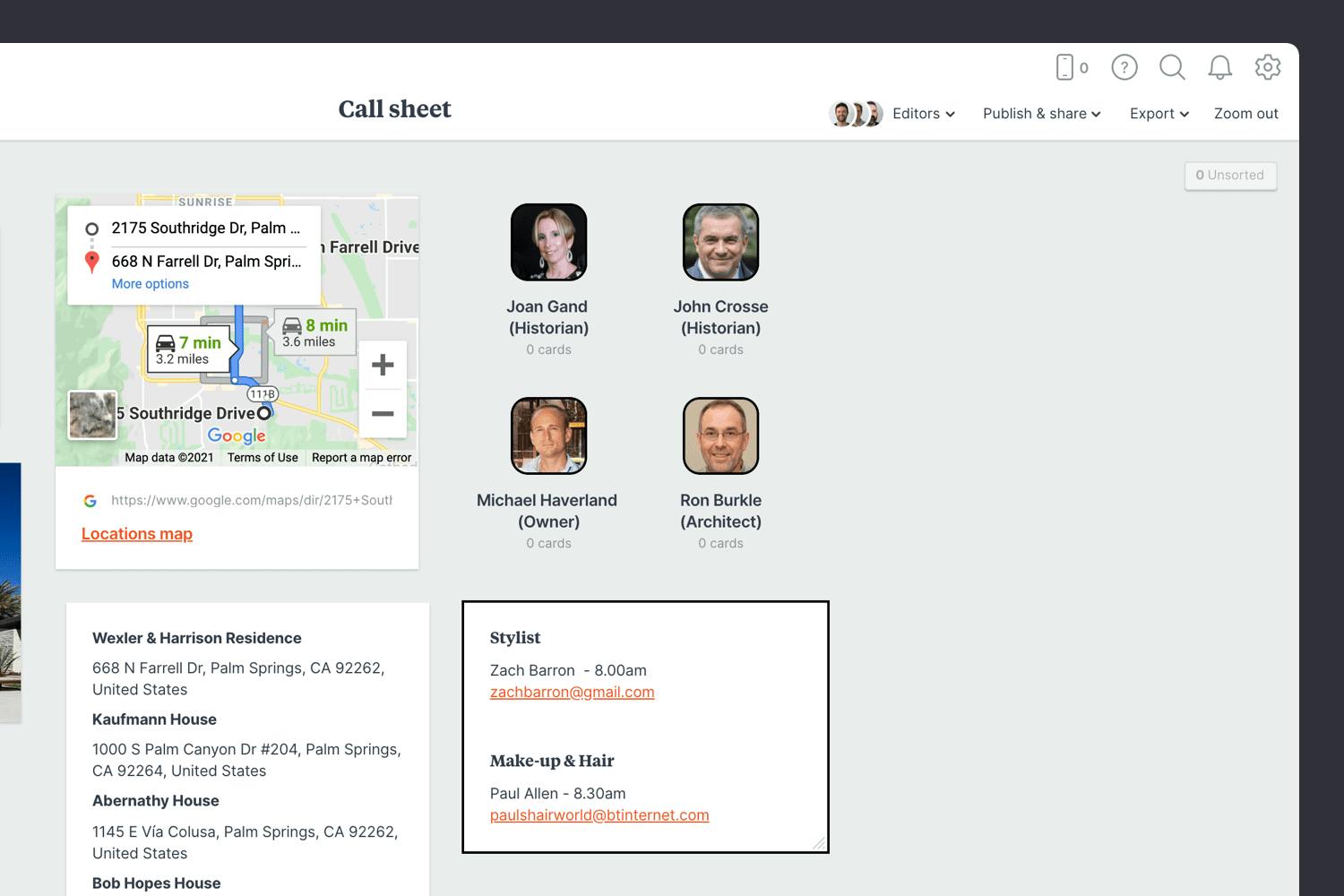
Task: Open the Publish & share dropdown
Action: (x=1041, y=114)
